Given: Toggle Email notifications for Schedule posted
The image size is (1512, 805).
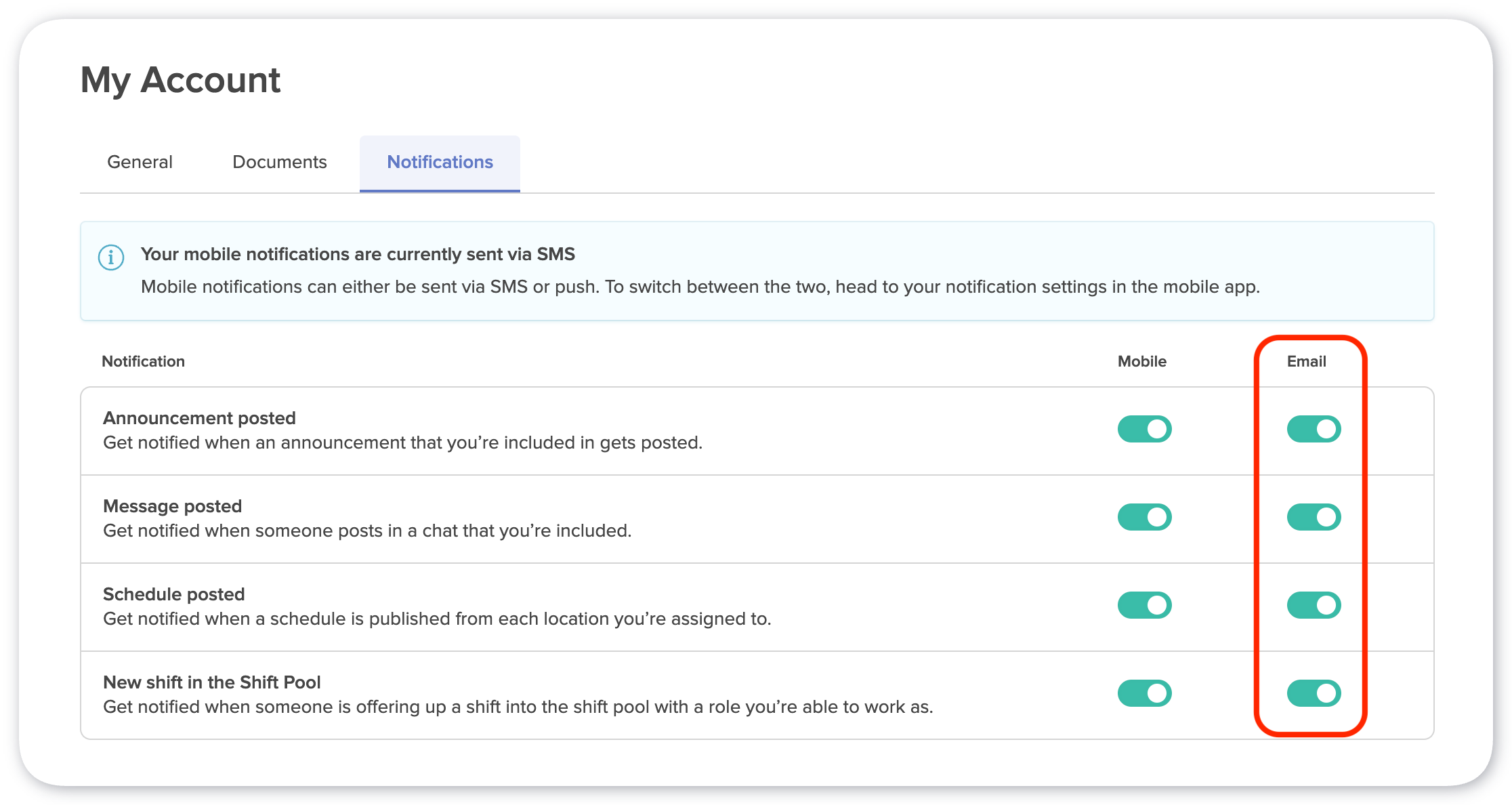Looking at the screenshot, I should (1313, 605).
